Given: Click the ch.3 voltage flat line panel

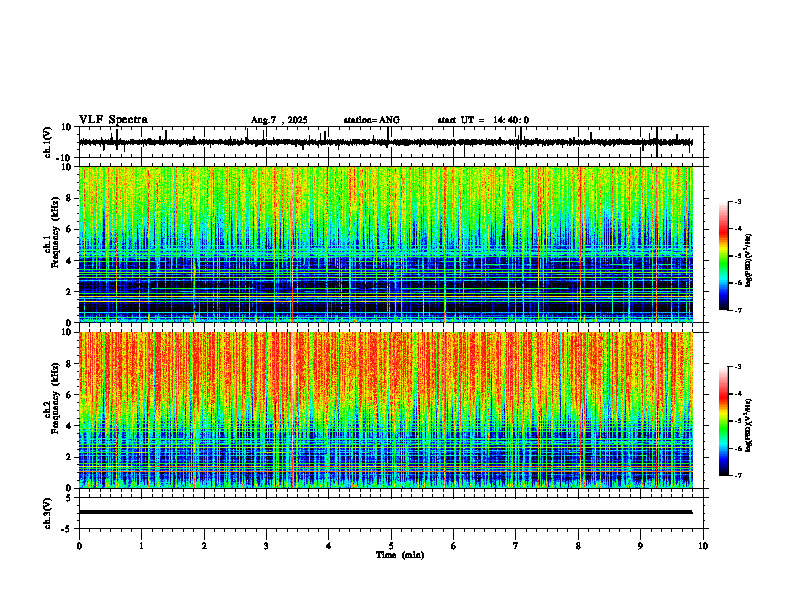Looking at the screenshot, I should click(393, 513).
